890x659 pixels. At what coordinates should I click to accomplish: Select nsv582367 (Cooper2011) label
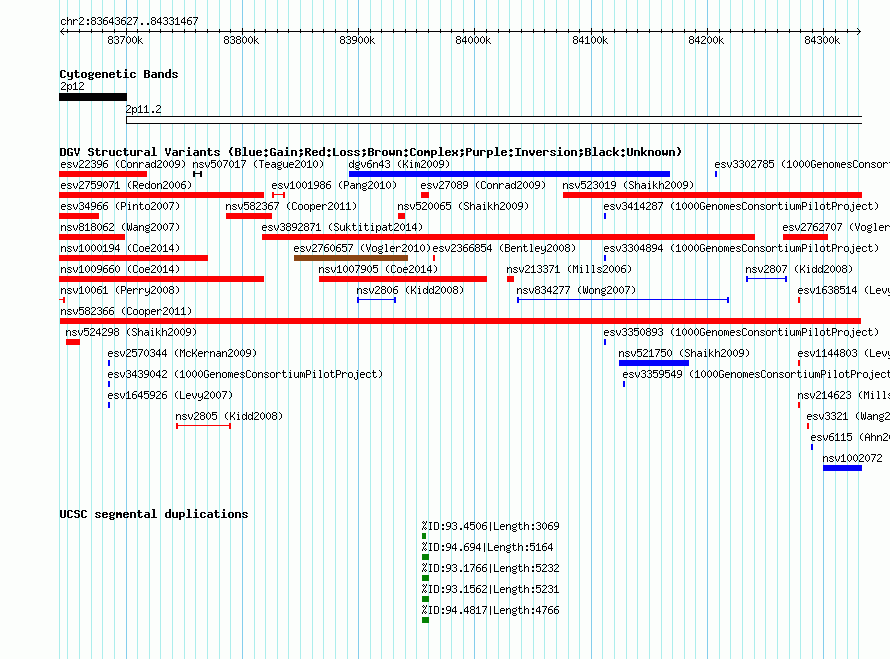291,206
